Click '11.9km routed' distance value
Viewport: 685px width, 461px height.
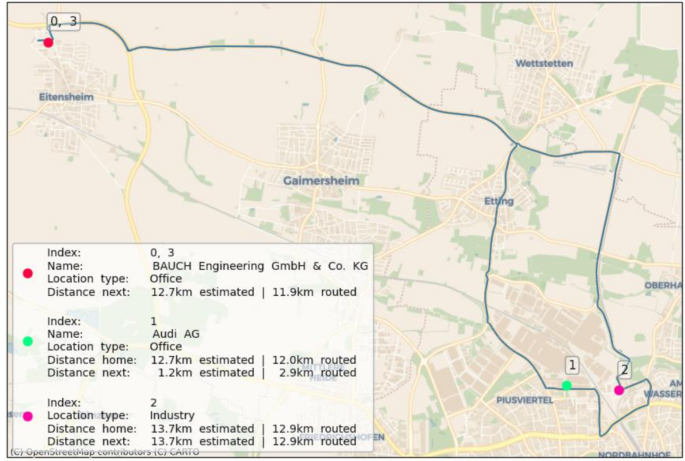tap(315, 292)
